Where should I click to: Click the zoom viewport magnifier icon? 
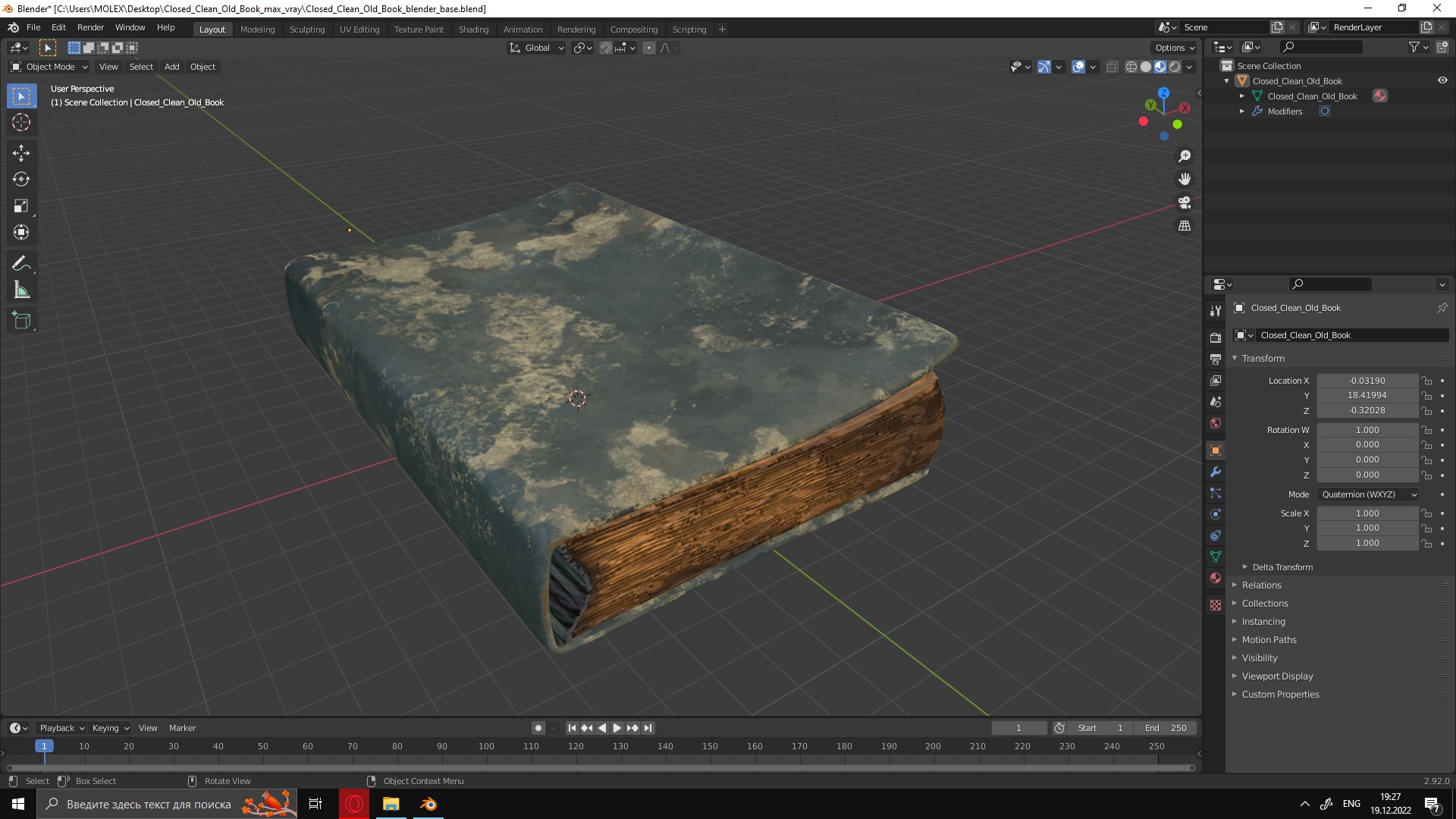[1185, 156]
